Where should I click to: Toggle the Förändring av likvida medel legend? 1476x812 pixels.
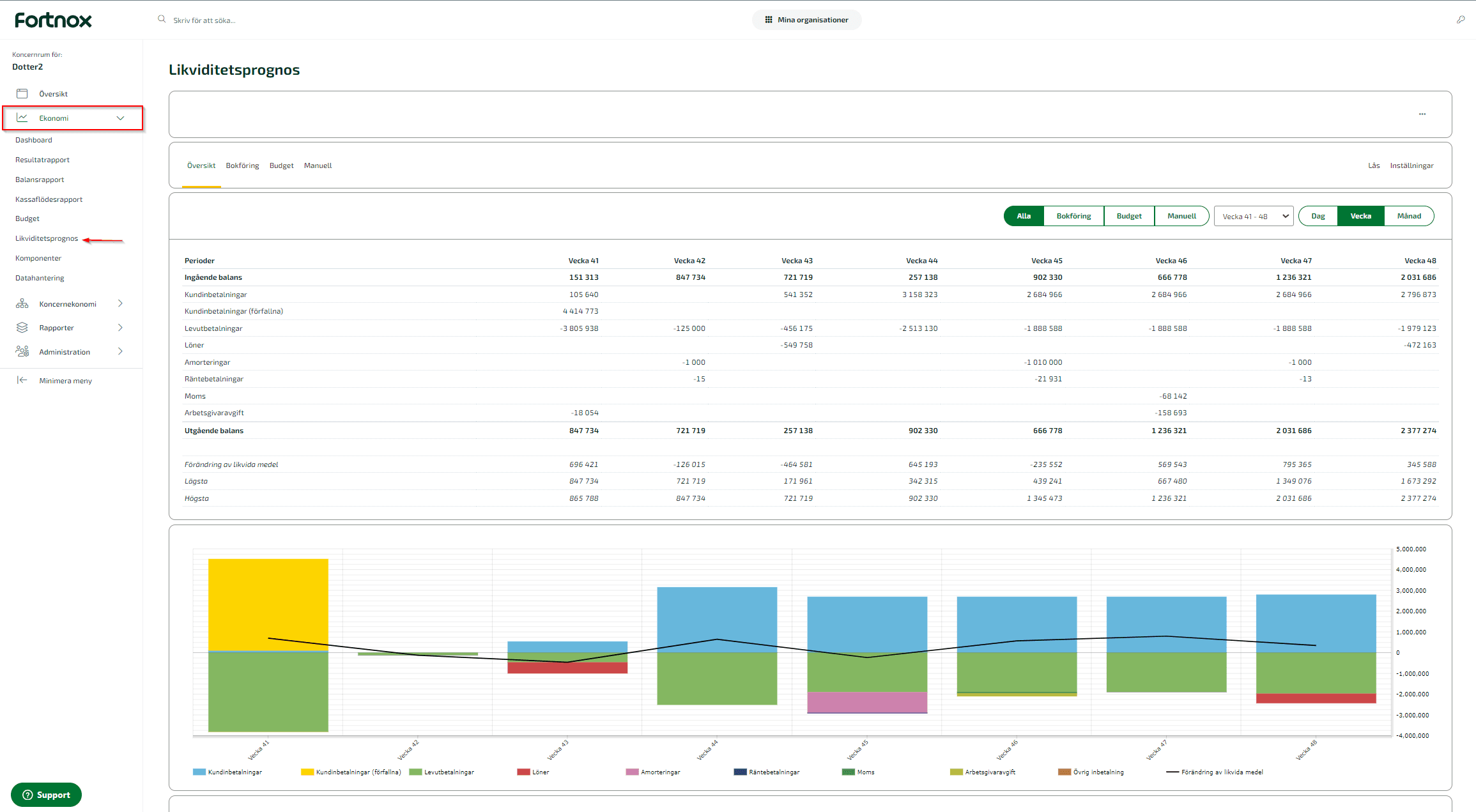[1215, 772]
